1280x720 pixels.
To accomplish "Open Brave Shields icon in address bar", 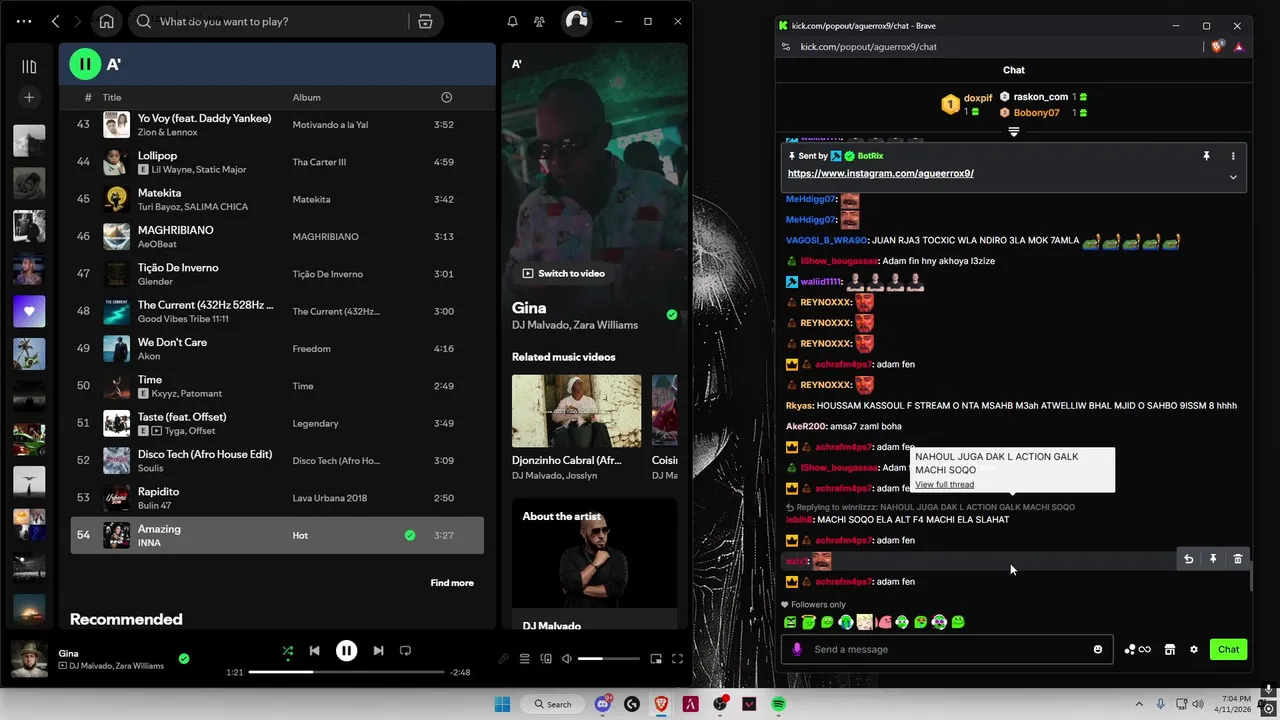I will [x=1217, y=46].
